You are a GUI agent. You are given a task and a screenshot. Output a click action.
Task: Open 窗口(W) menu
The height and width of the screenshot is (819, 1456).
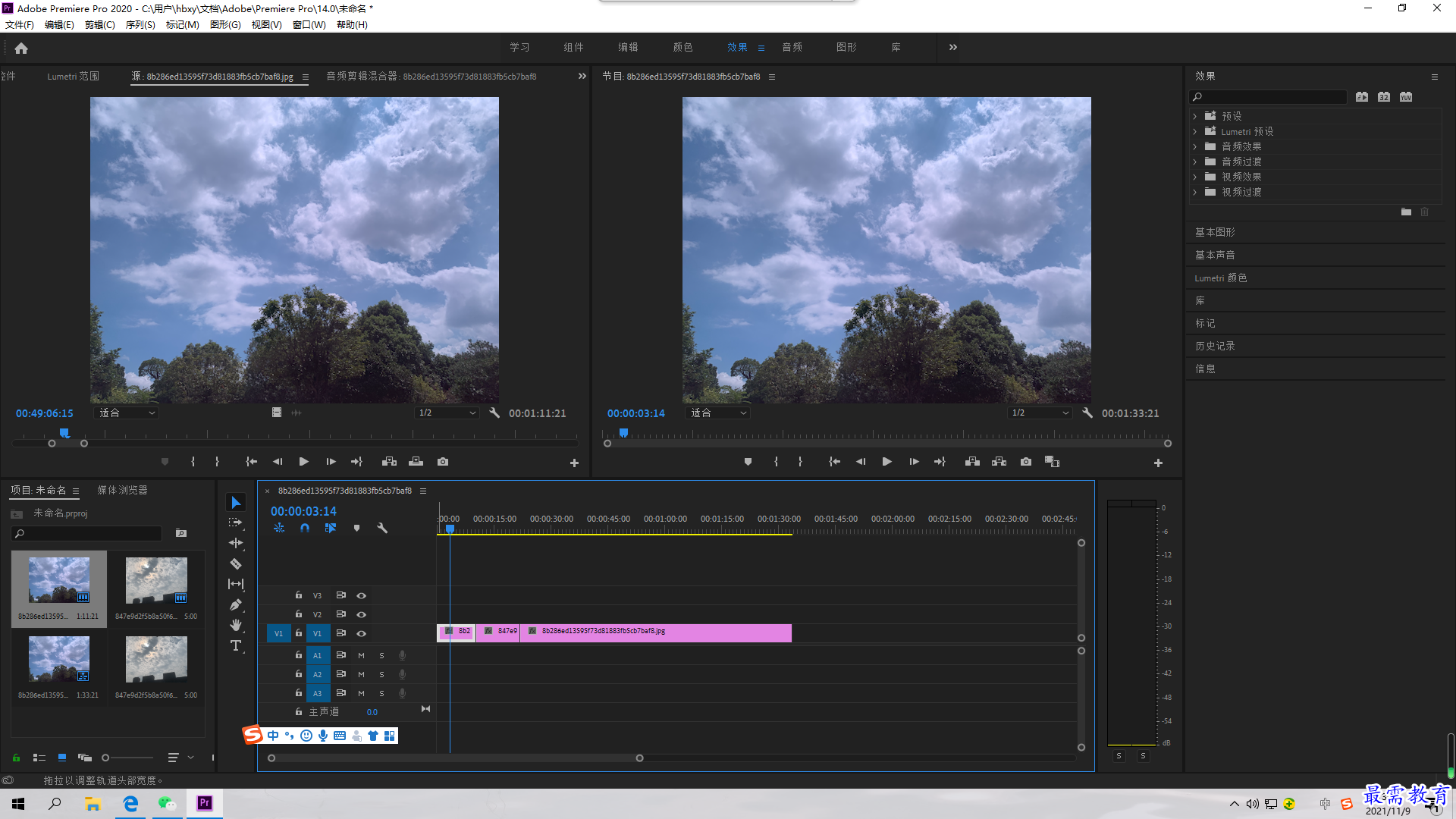point(309,25)
